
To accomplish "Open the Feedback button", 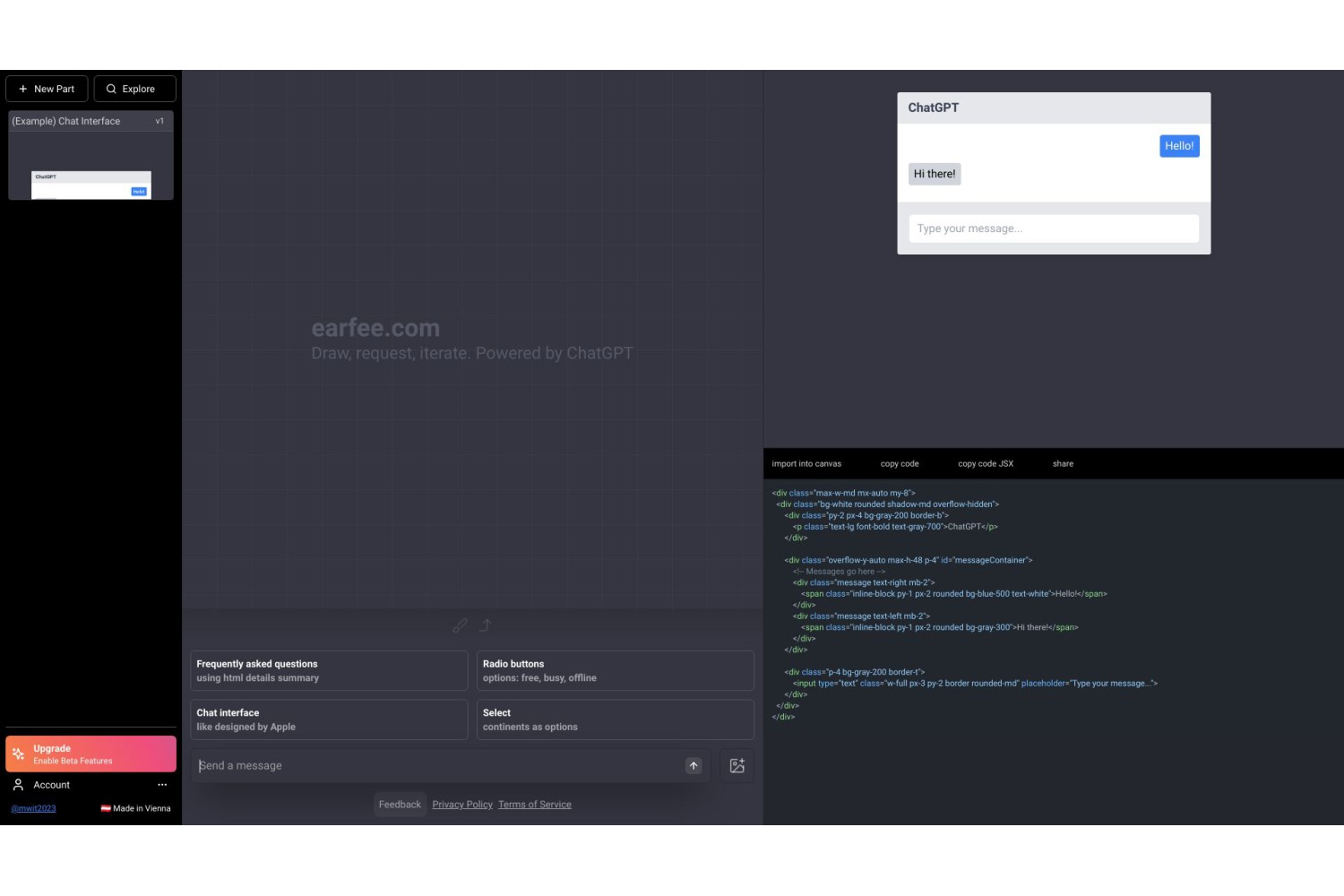I will 400,805.
